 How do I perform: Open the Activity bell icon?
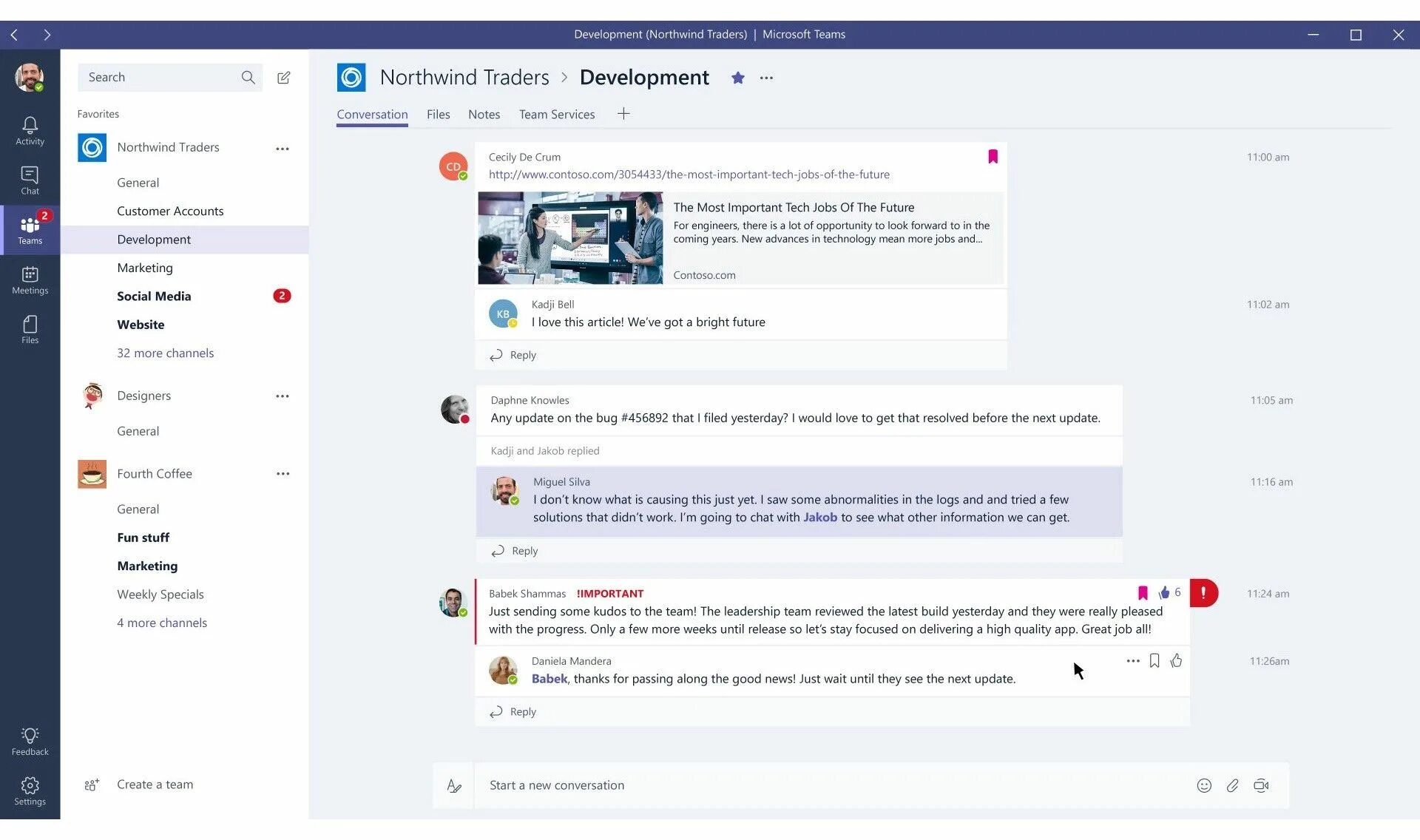[x=30, y=131]
